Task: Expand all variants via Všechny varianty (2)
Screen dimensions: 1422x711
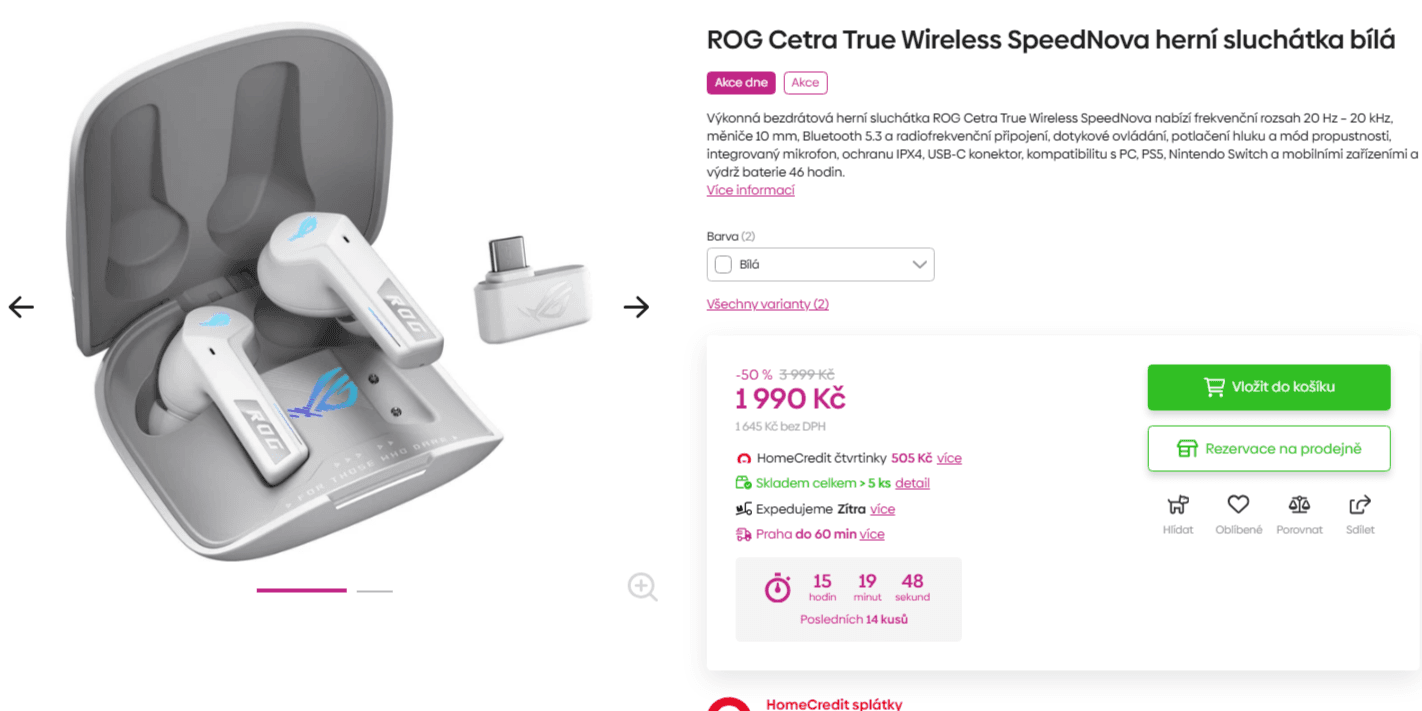Action: pos(767,304)
